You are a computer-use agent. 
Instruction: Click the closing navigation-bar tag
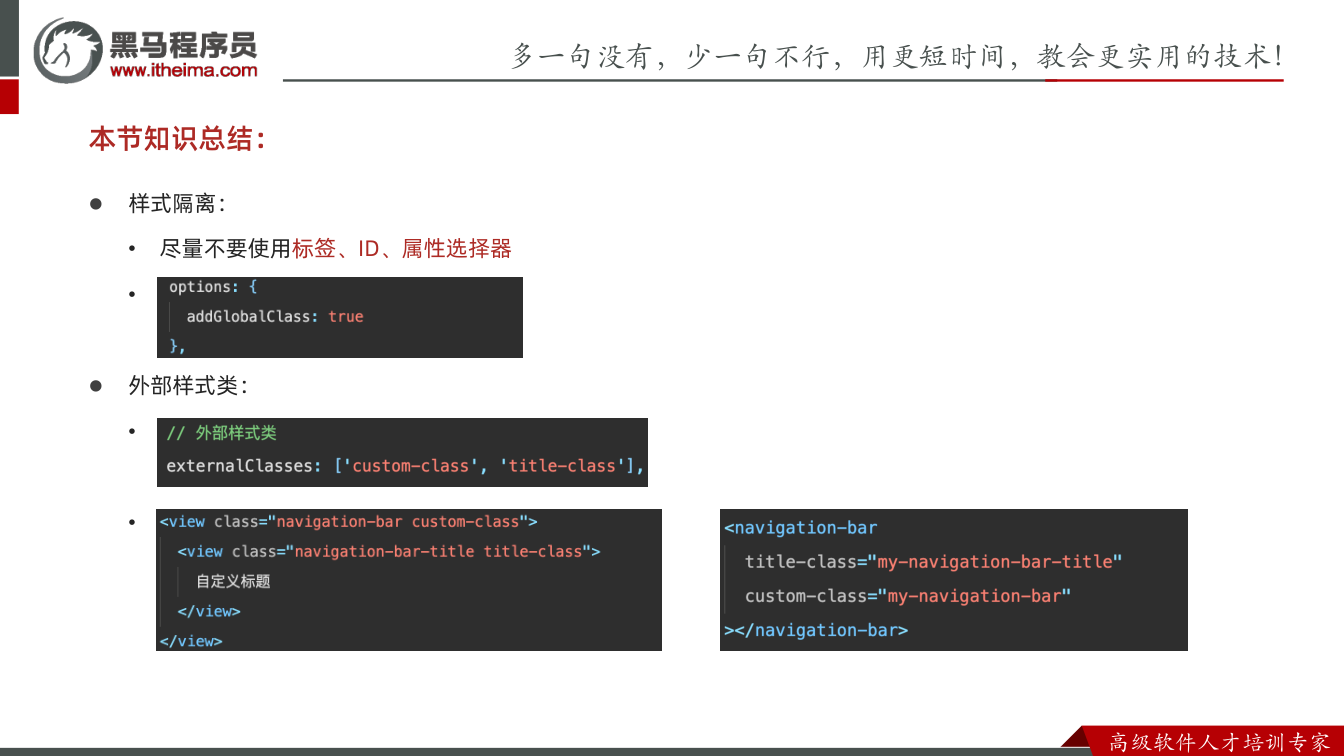pos(816,630)
